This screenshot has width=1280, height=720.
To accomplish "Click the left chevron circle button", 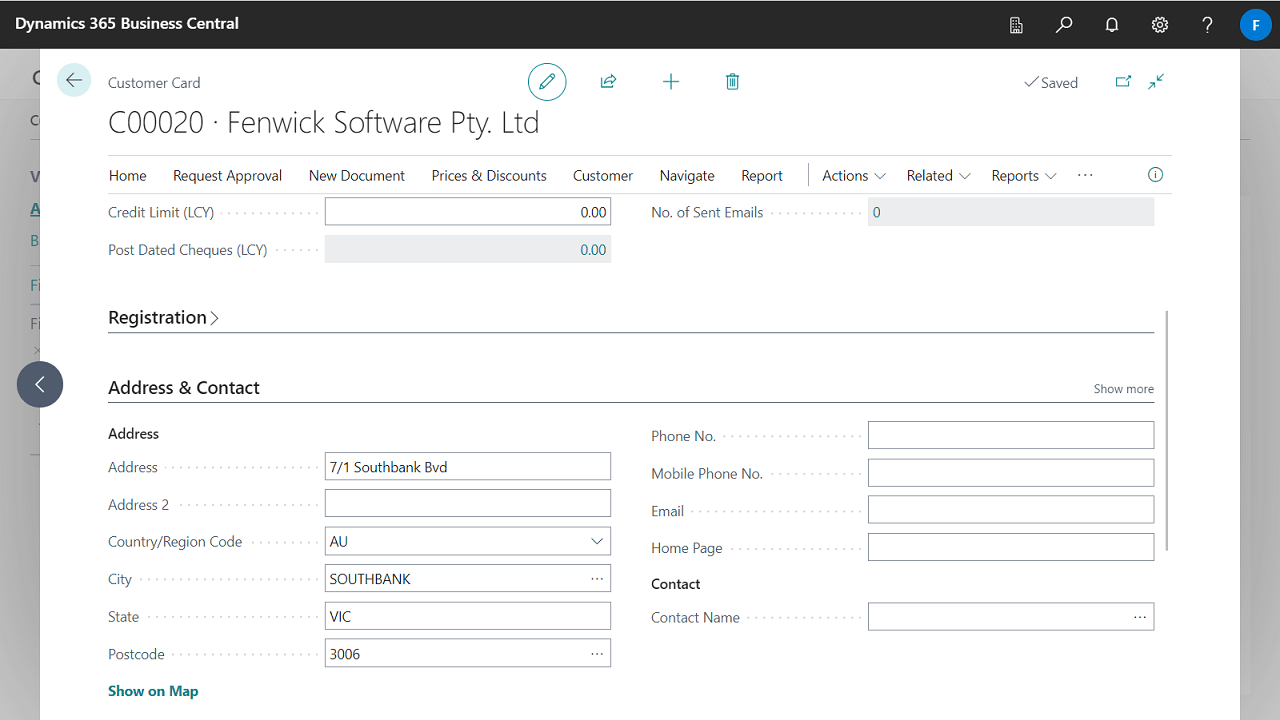I will pos(40,384).
